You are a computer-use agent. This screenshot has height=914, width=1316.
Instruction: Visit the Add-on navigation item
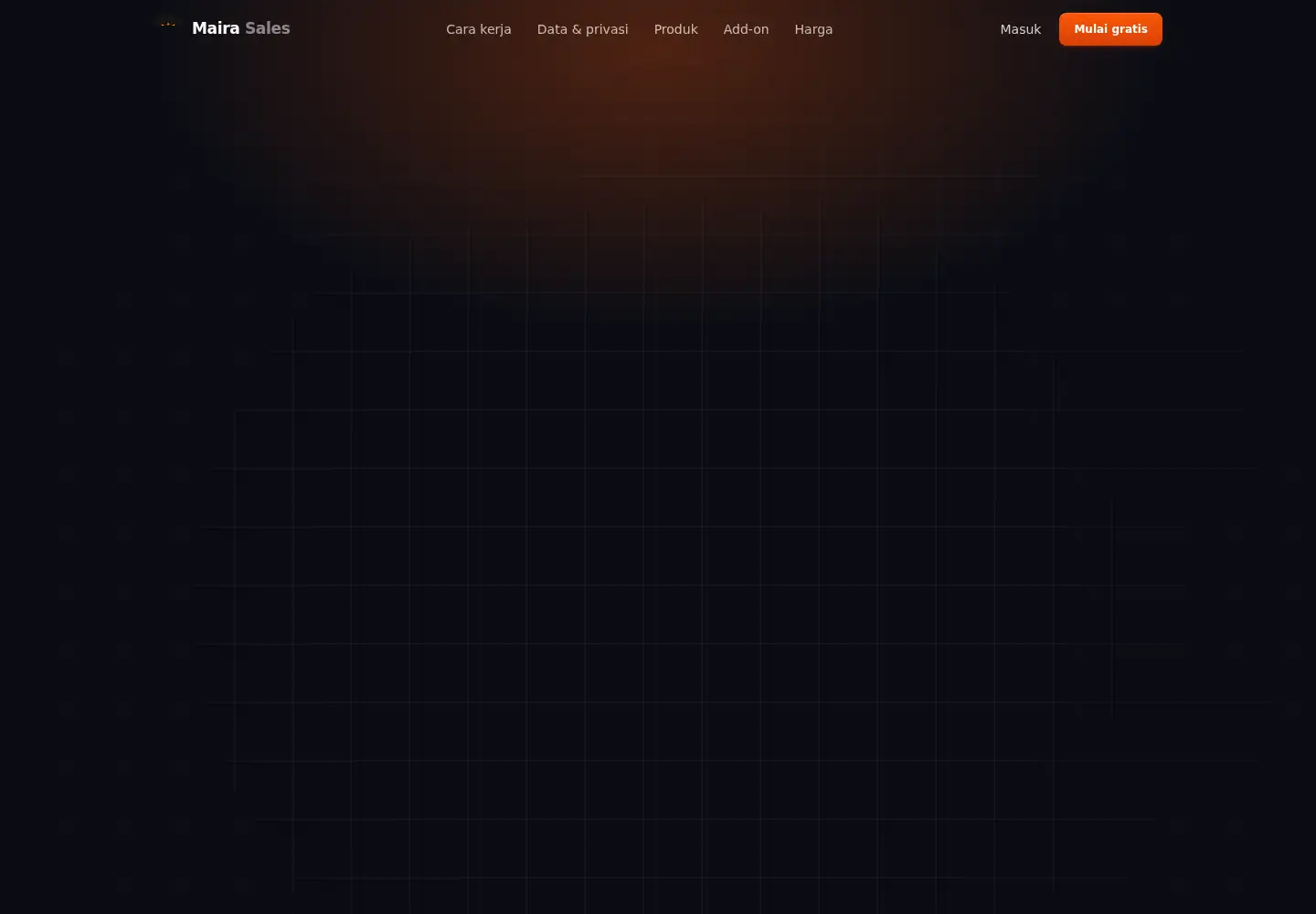pos(746,29)
